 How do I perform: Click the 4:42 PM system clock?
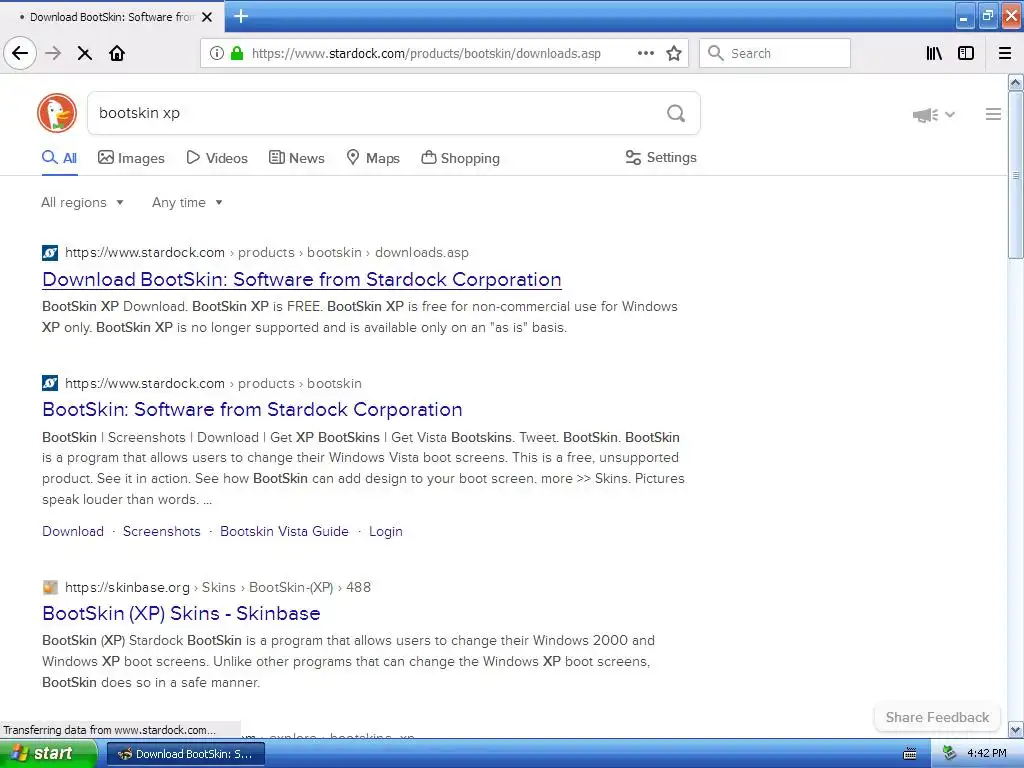click(x=987, y=754)
